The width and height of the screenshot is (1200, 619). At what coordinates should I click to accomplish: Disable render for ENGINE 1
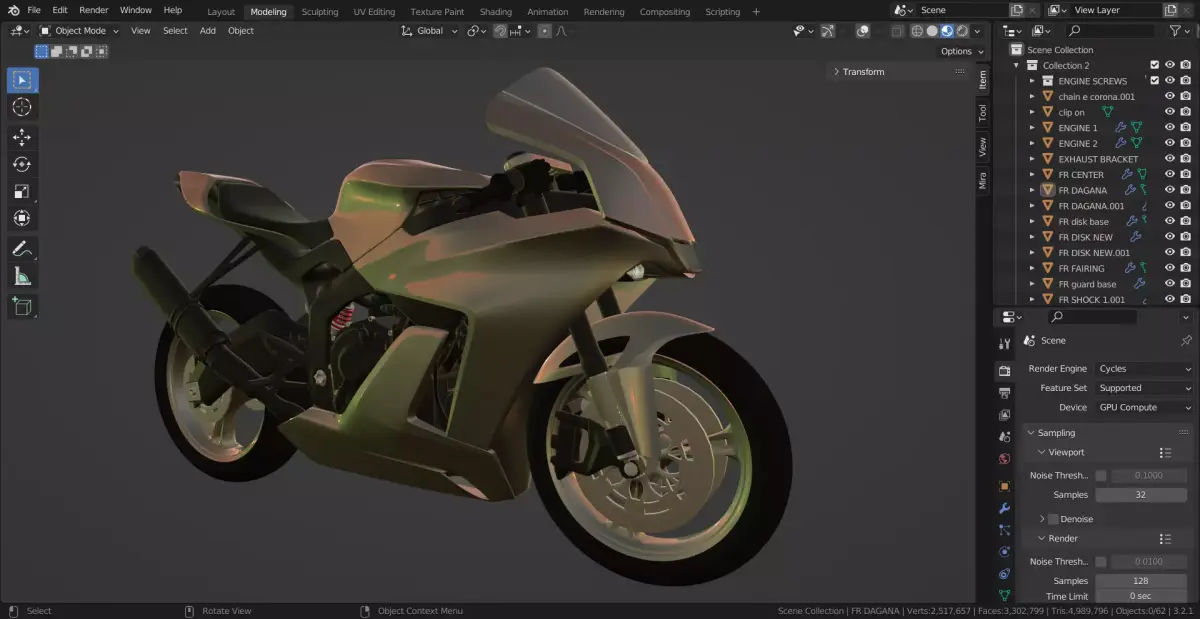(x=1185, y=128)
